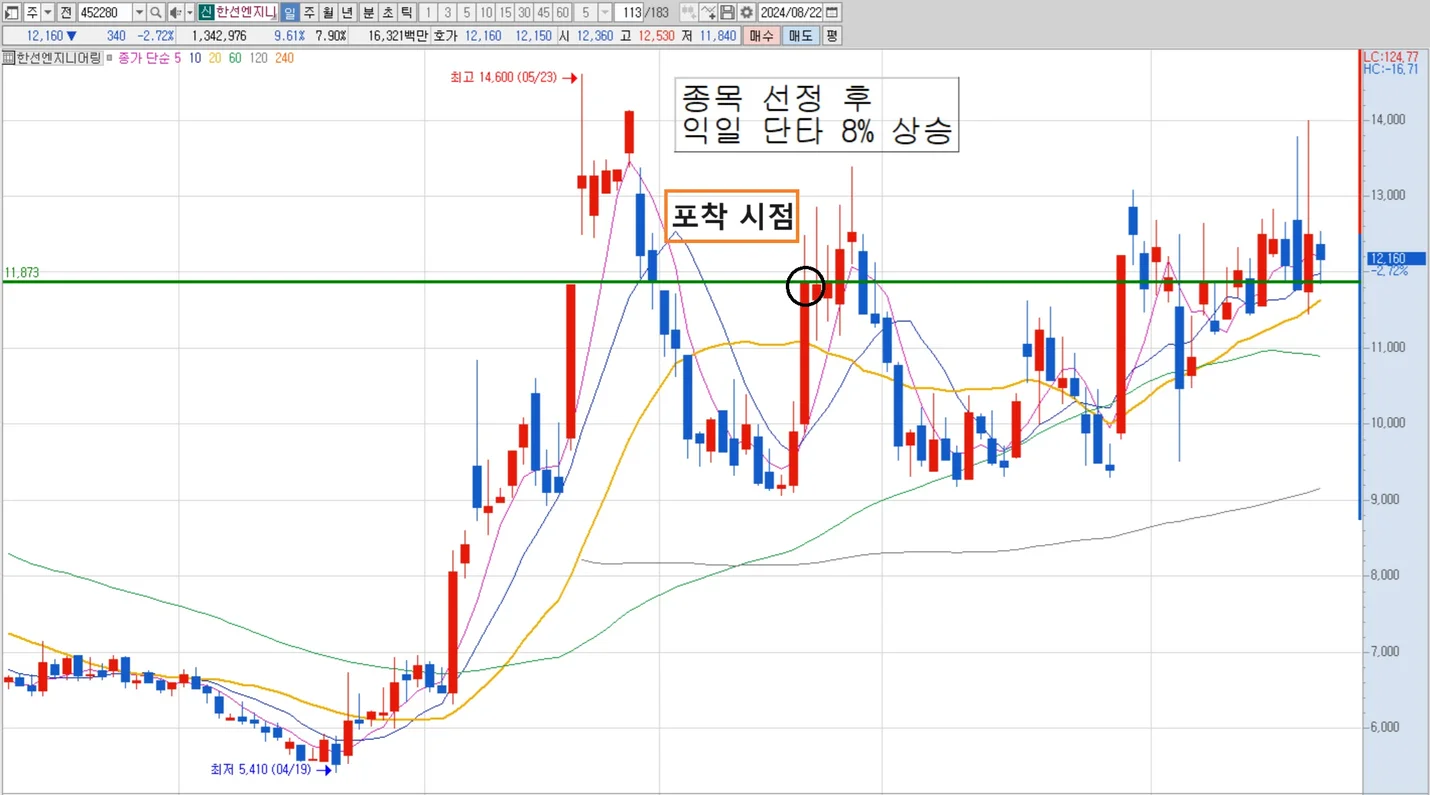Image resolution: width=1430 pixels, height=795 pixels.
Task: Click the 평 button next to 매도
Action: (832, 36)
